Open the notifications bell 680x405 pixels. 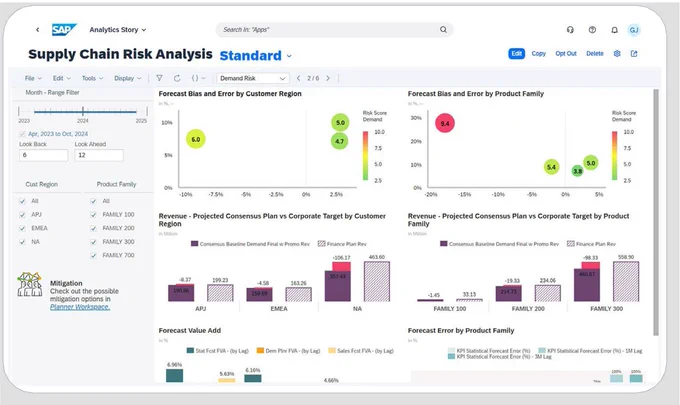coord(615,30)
